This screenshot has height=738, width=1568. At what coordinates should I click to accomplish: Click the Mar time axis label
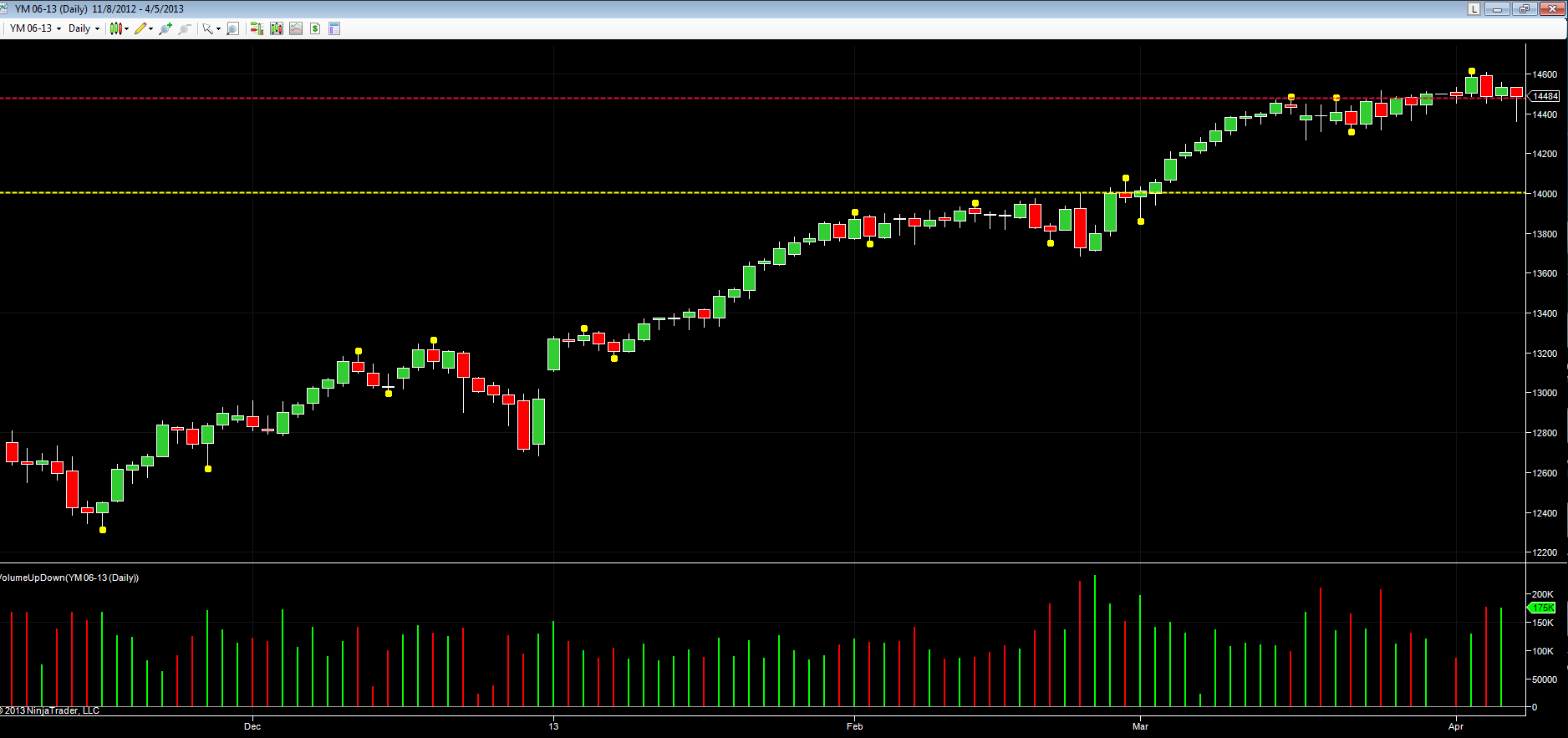coord(1140,726)
